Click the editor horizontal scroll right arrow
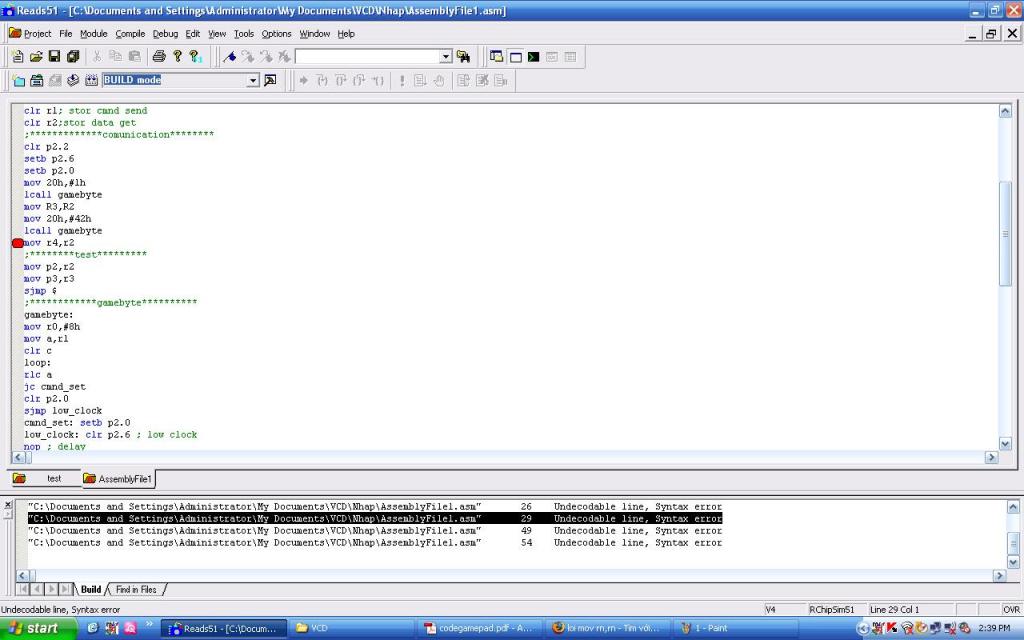The height and width of the screenshot is (640, 1024). (x=991, y=458)
